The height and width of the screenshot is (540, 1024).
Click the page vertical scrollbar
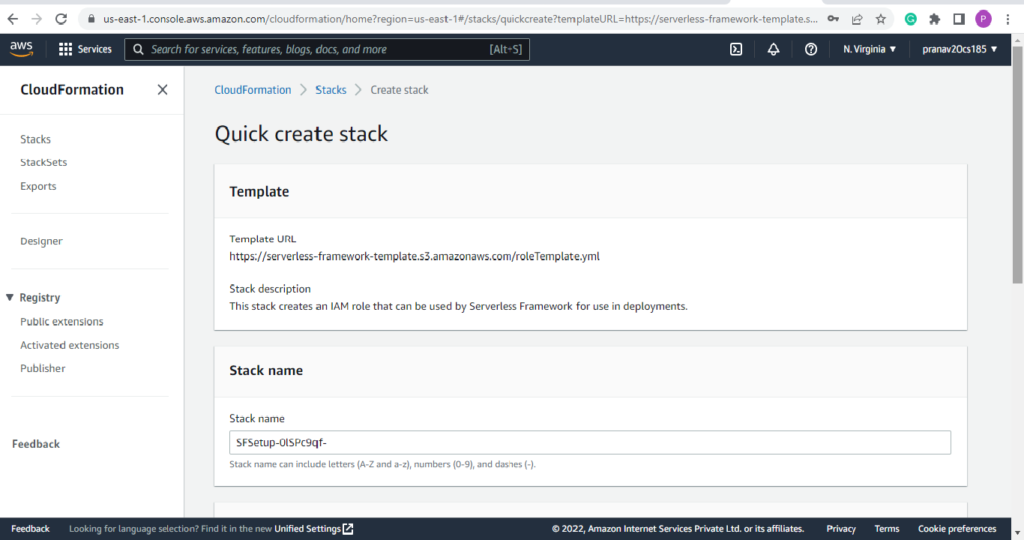1017,163
